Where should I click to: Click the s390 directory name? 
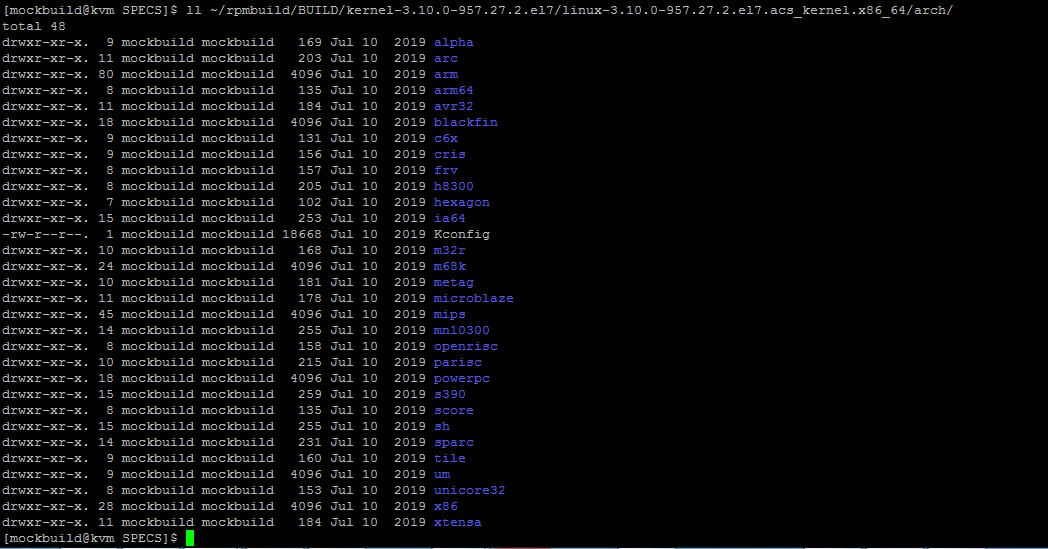[x=449, y=395]
